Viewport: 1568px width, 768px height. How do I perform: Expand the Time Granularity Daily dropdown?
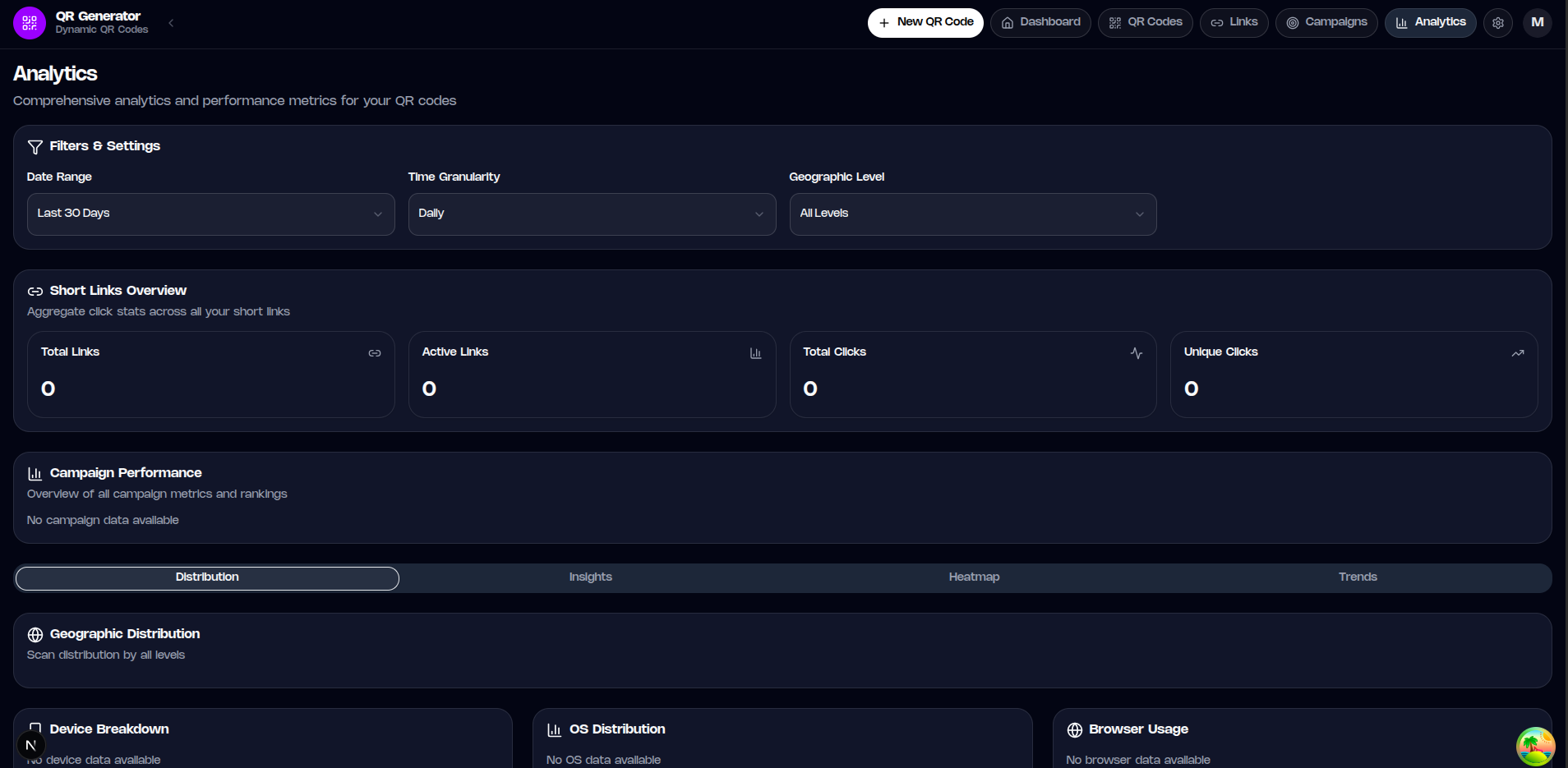592,214
